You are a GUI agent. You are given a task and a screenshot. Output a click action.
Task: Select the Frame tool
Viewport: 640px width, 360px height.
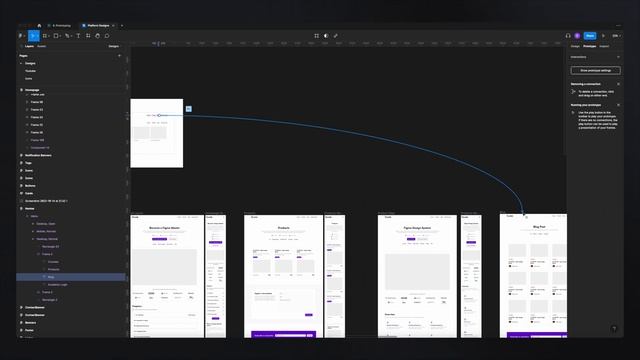click(45, 36)
